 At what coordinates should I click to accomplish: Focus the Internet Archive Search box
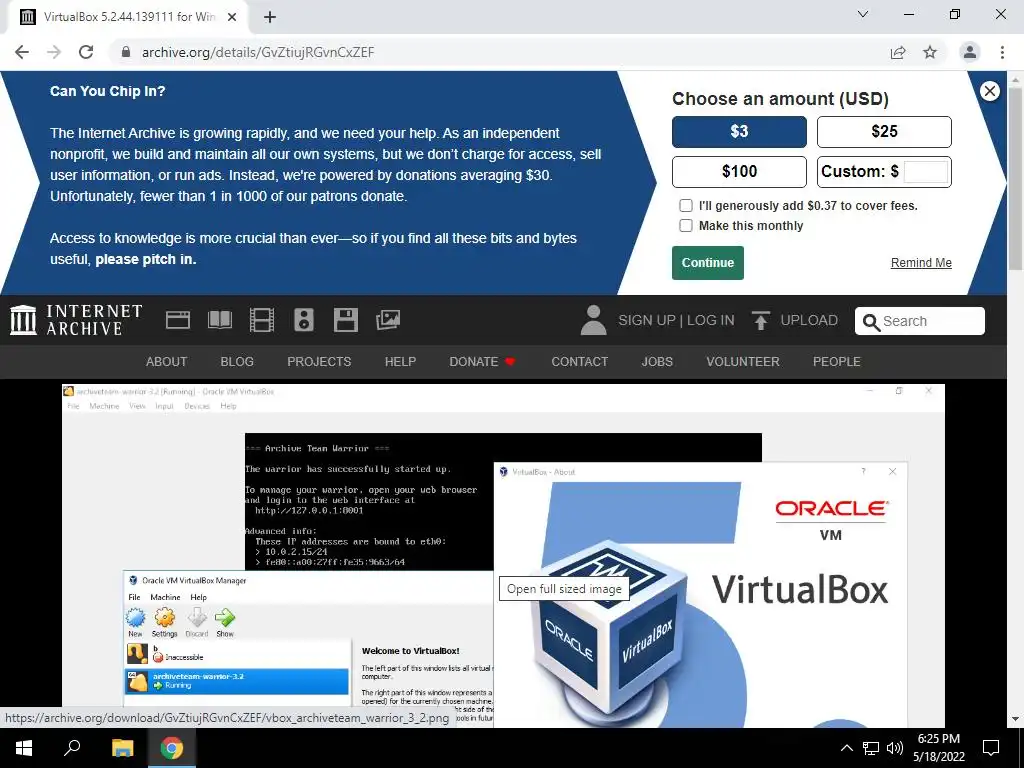(920, 321)
